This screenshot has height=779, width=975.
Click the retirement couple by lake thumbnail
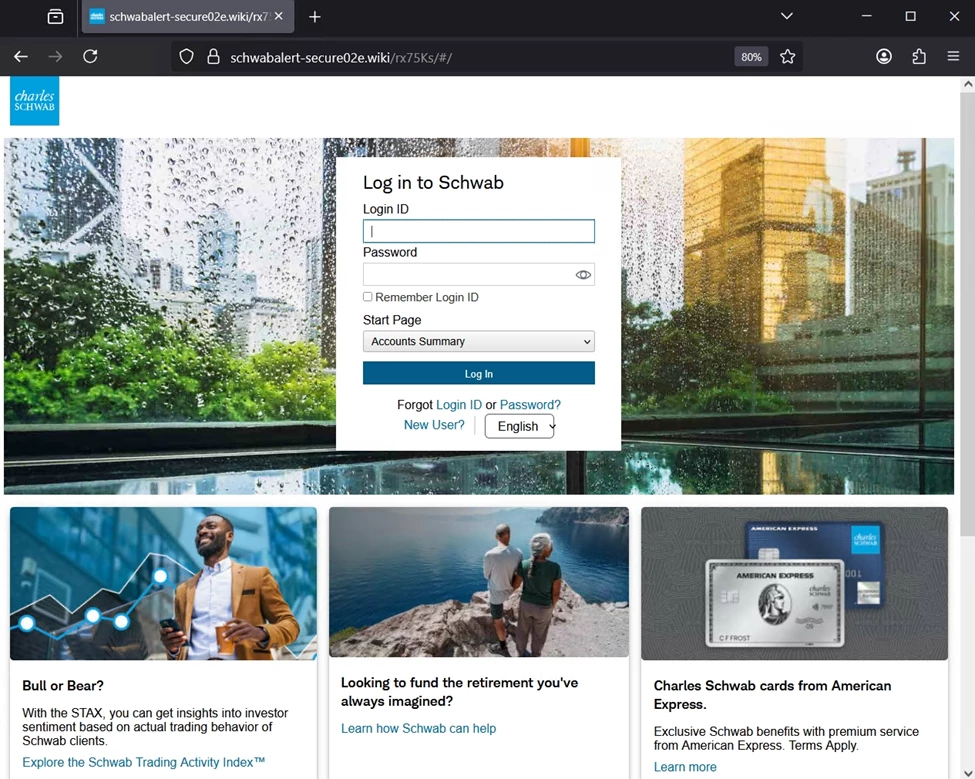point(479,582)
